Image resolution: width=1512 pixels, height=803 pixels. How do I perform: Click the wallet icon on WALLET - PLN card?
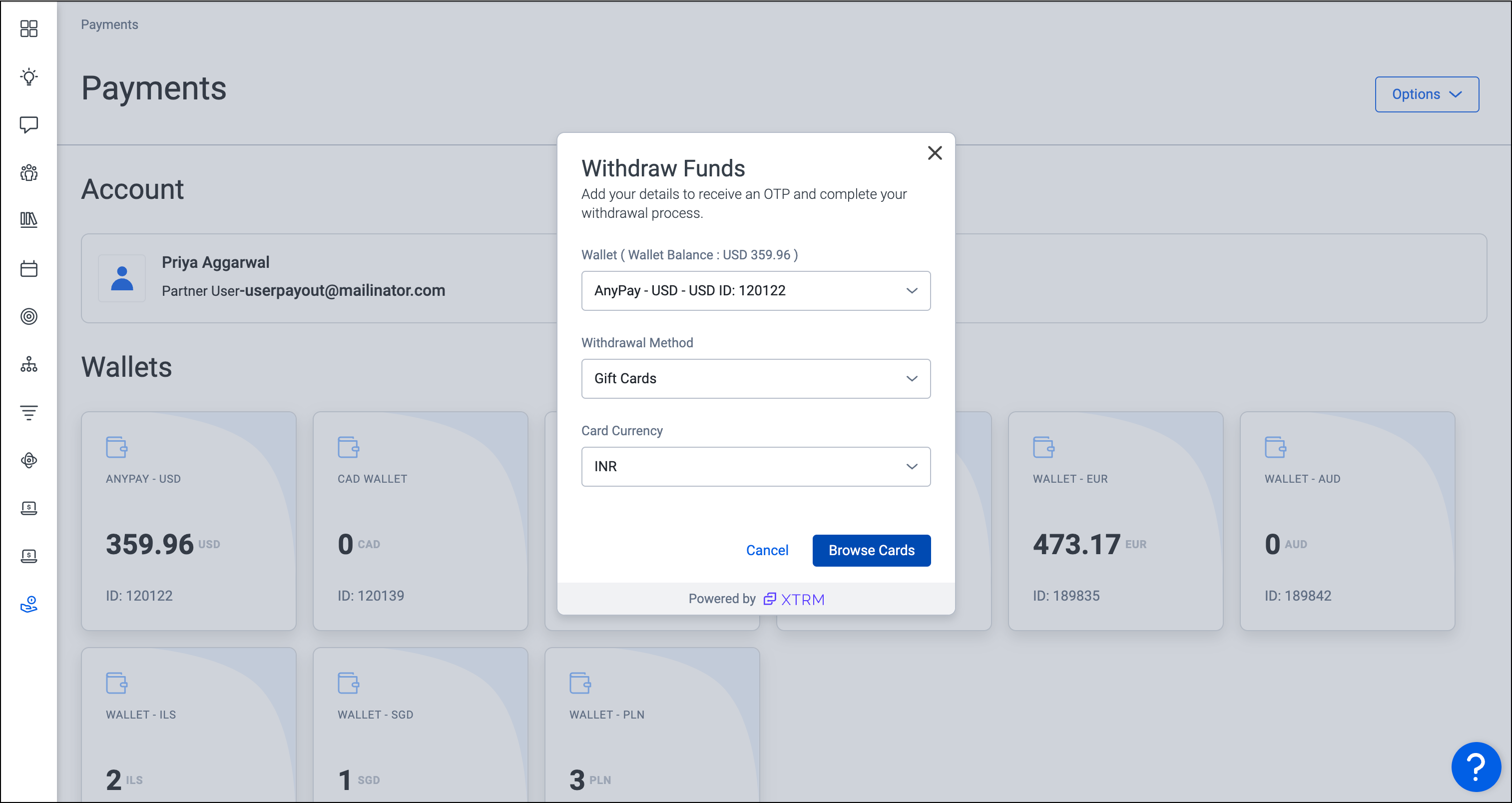pyautogui.click(x=580, y=683)
